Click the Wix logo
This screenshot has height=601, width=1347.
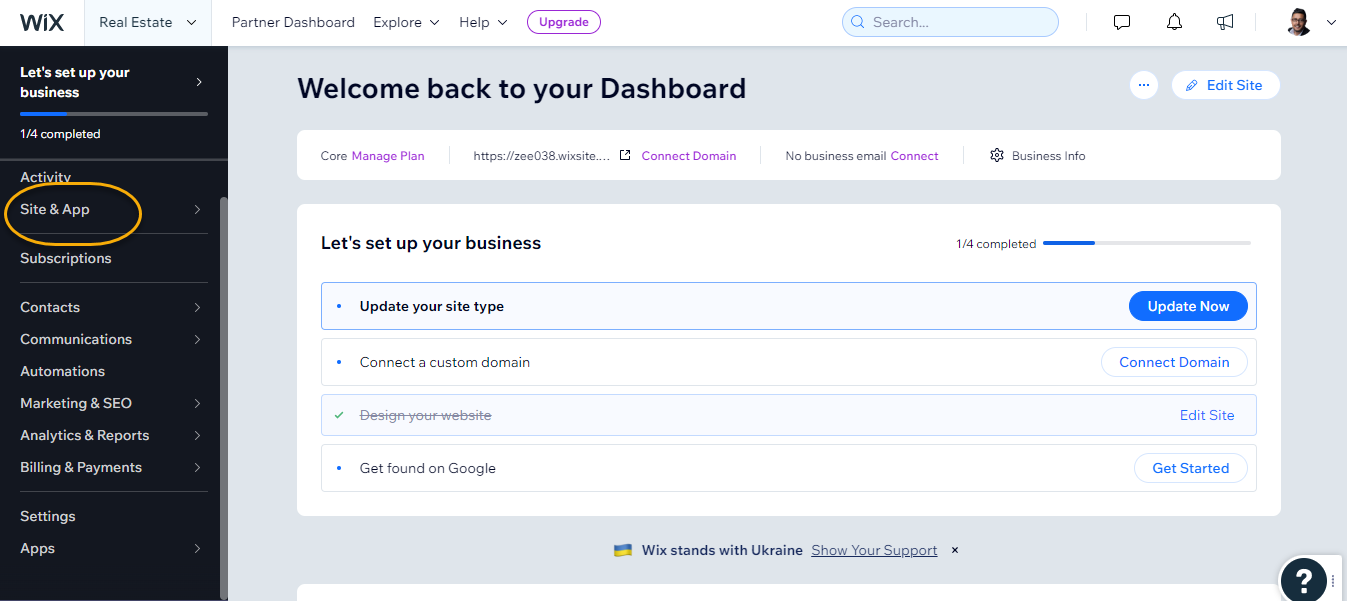pyautogui.click(x=42, y=22)
